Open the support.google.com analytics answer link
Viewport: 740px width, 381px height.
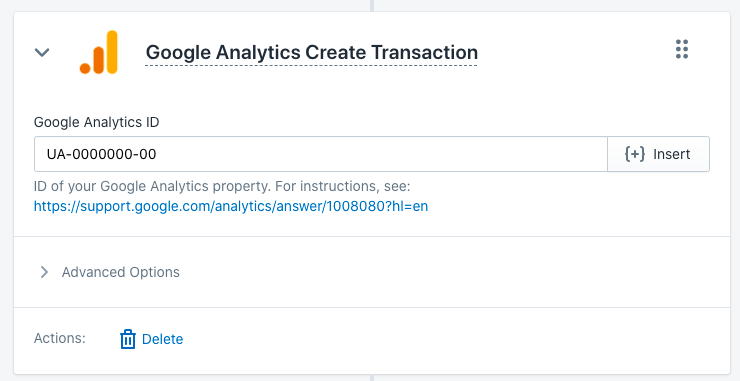[x=231, y=206]
